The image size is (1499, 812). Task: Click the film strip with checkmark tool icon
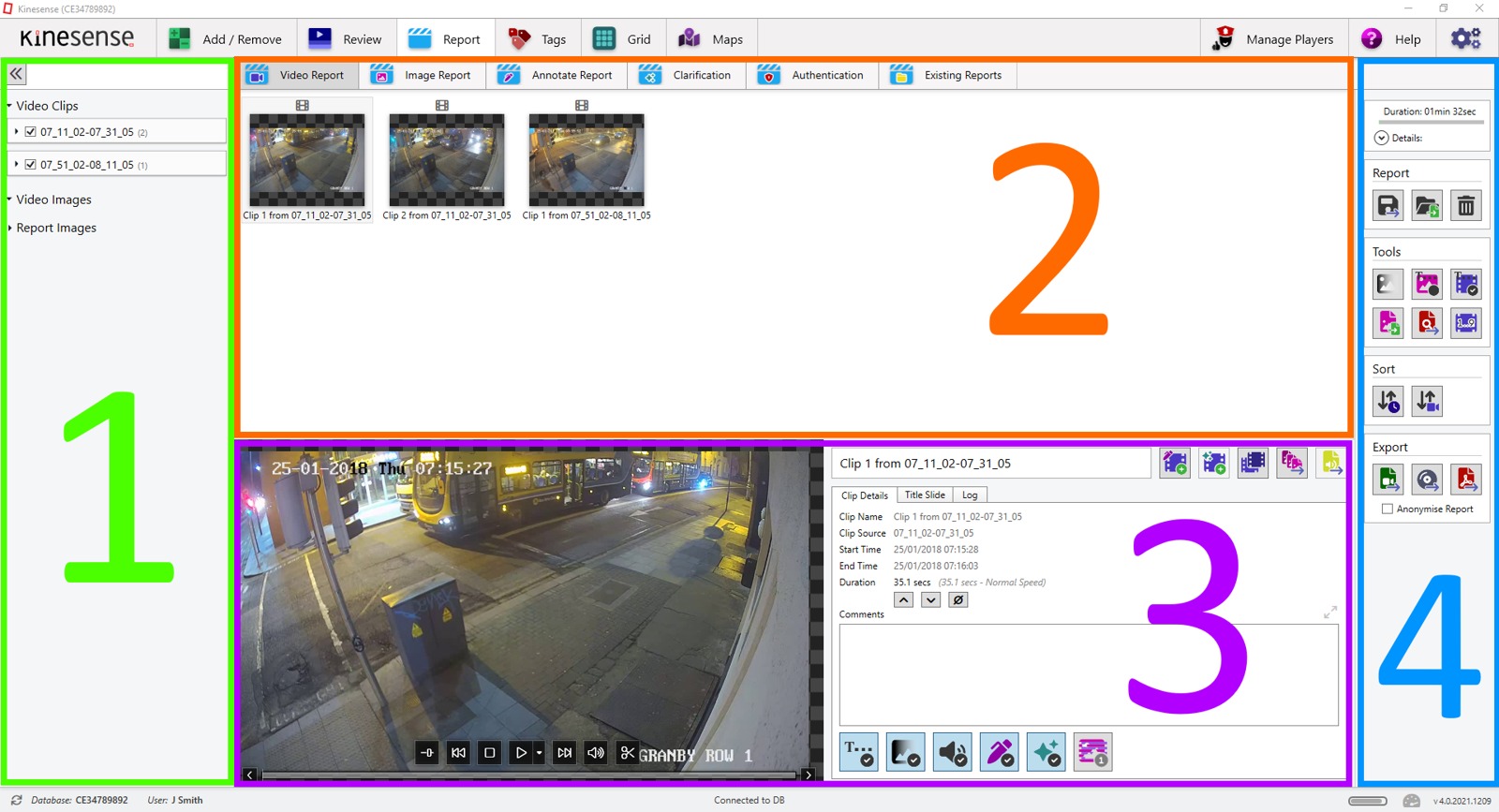coord(1466,284)
